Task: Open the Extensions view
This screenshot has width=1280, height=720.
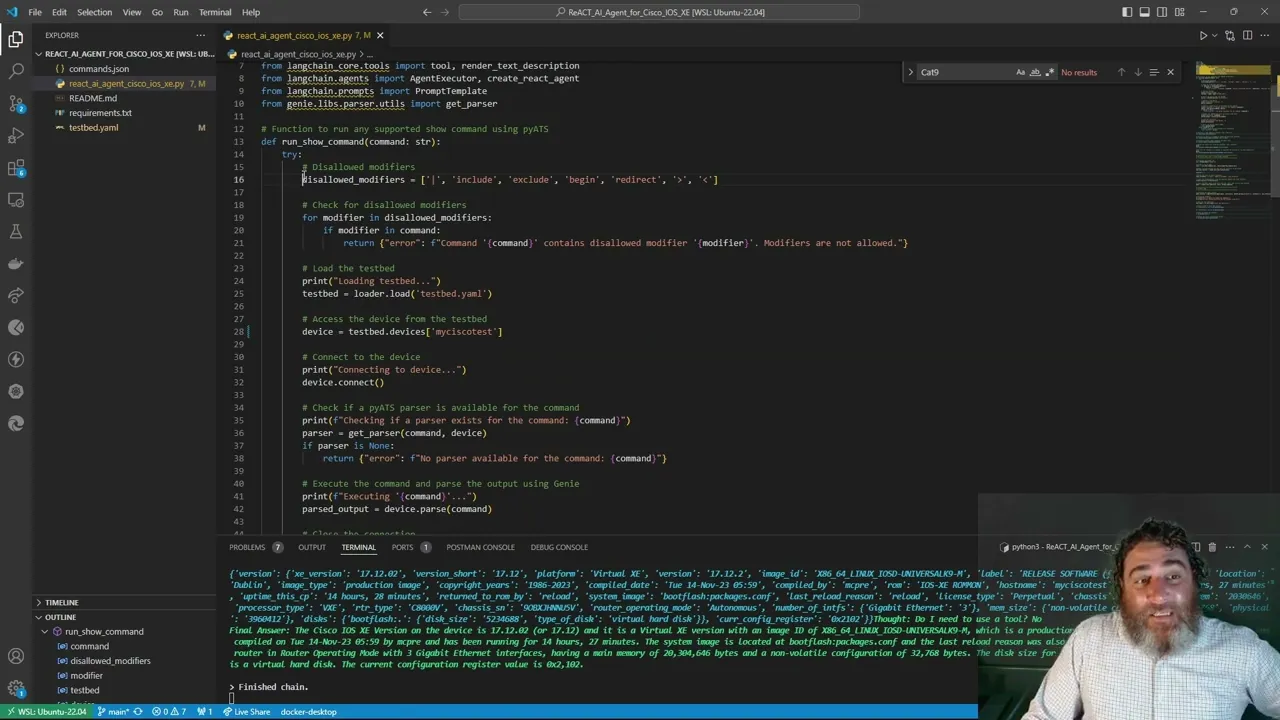Action: (x=16, y=168)
